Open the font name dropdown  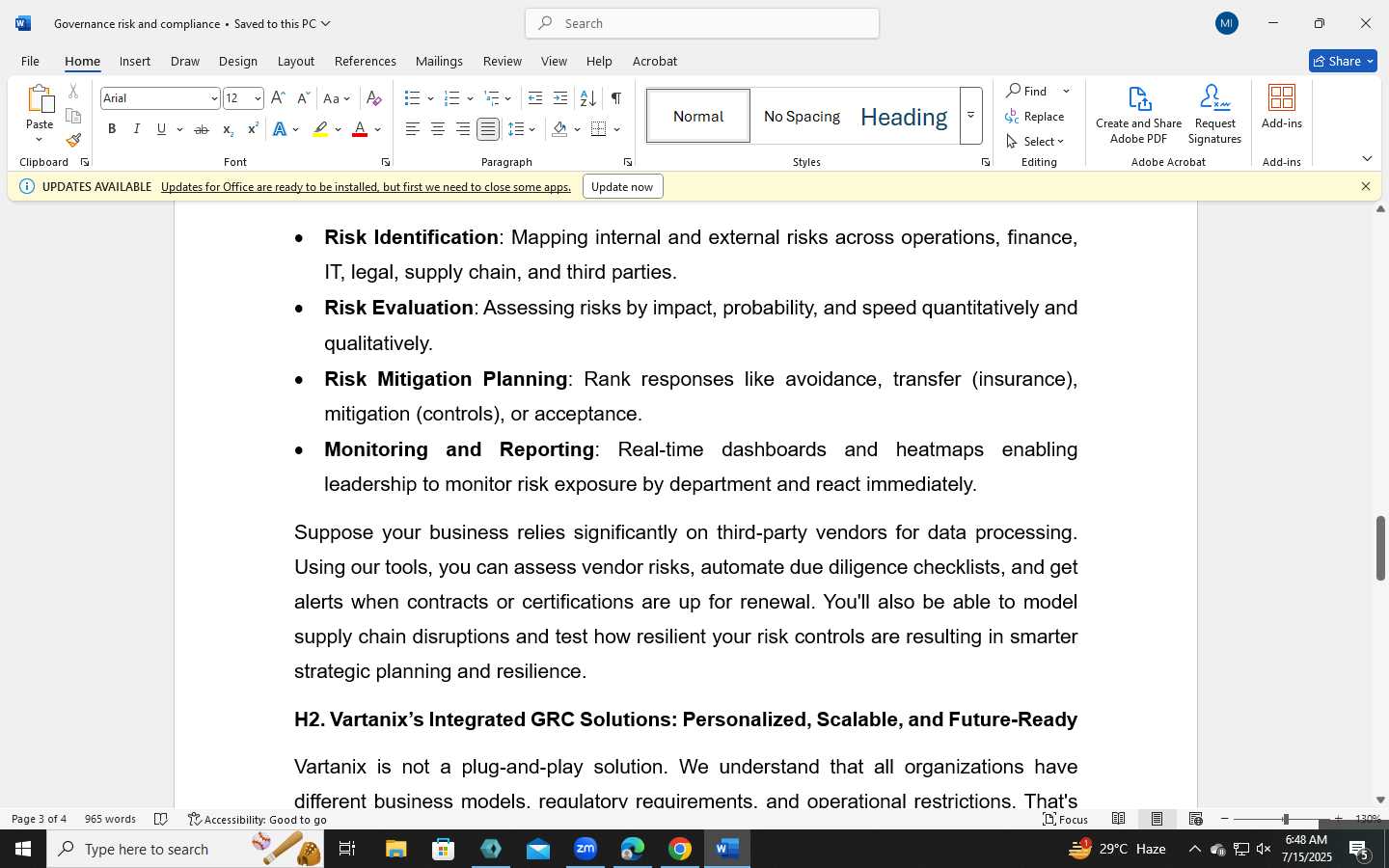(x=213, y=98)
